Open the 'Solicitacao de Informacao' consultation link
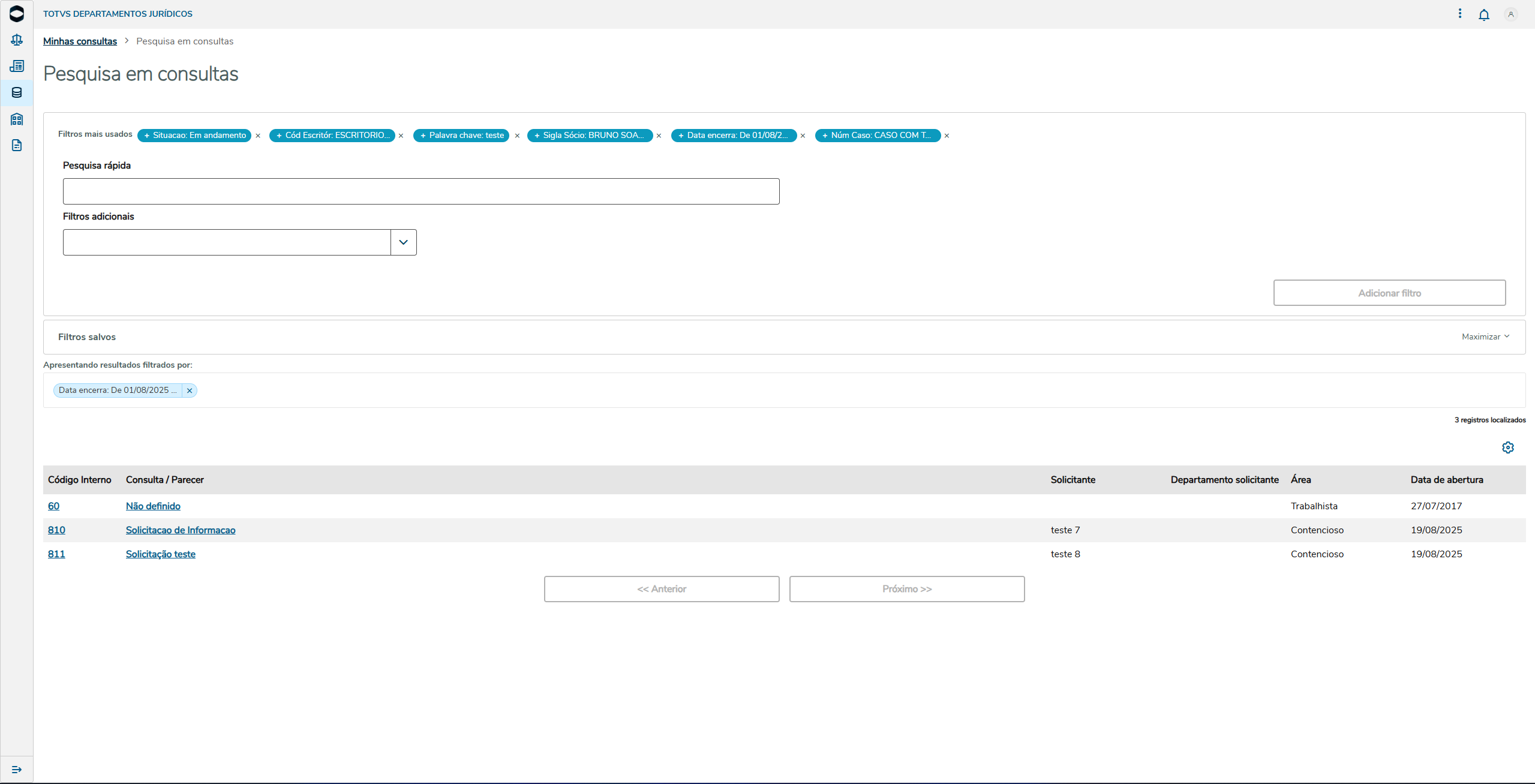1535x784 pixels. [x=181, y=530]
